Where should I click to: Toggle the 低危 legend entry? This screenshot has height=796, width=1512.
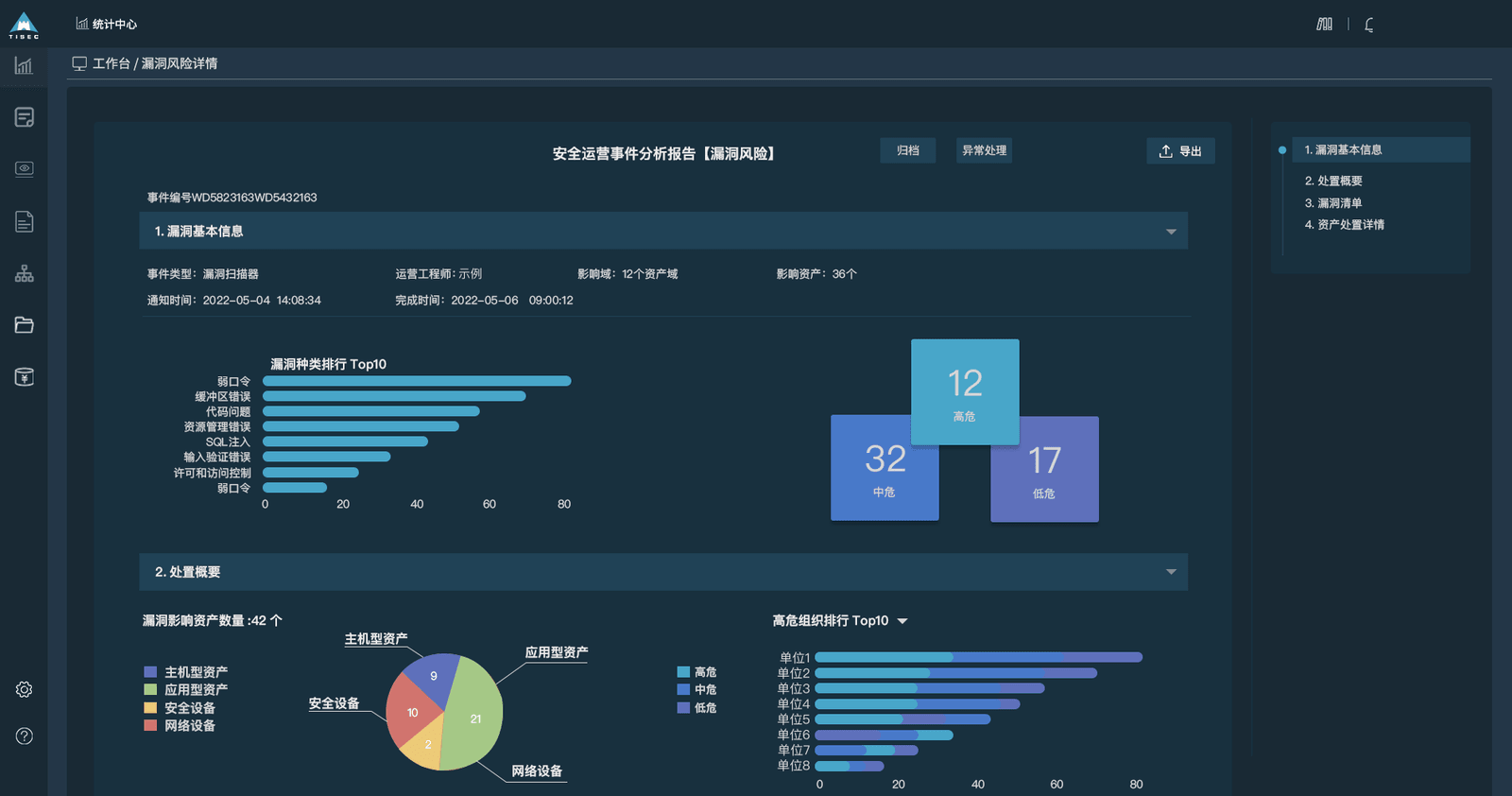pyautogui.click(x=696, y=708)
